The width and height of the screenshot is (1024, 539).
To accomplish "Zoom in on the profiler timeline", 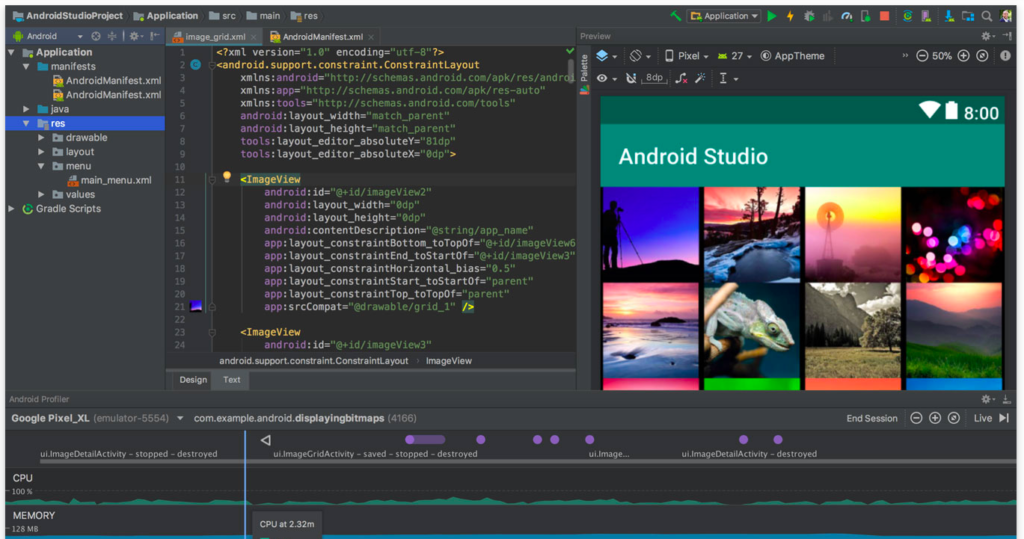I will [x=935, y=418].
